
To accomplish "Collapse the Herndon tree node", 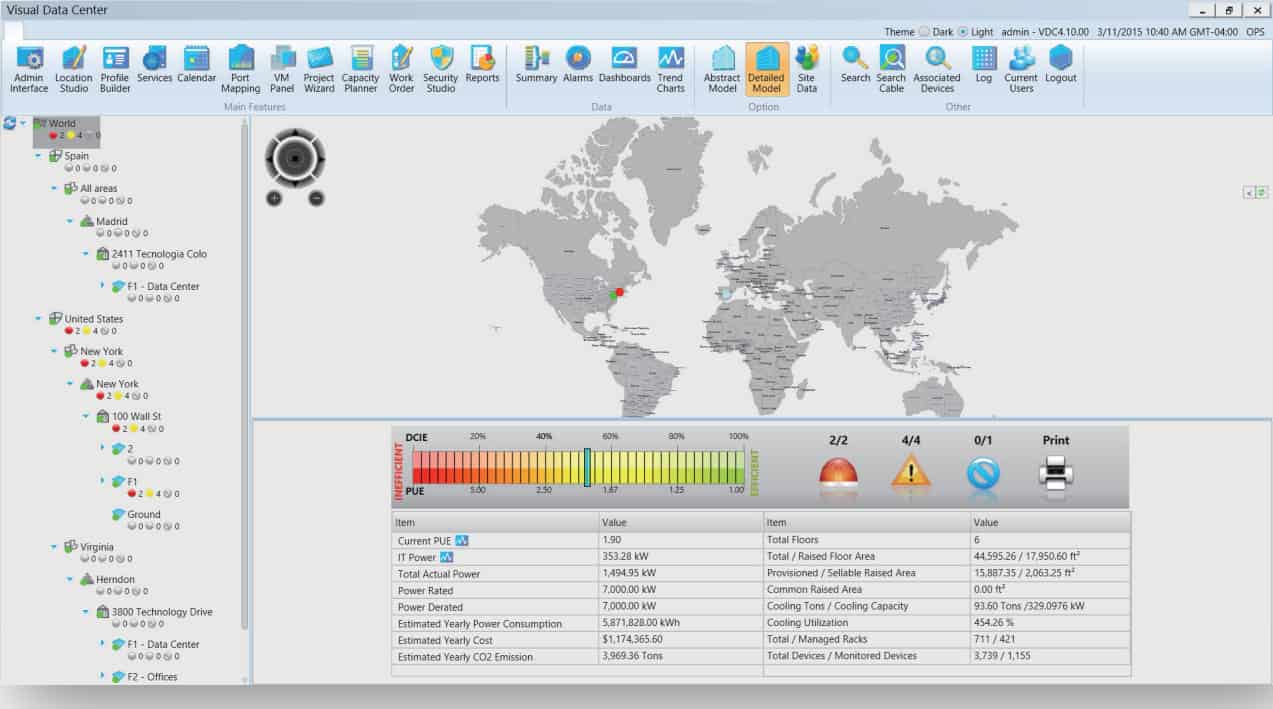I will tap(71, 579).
